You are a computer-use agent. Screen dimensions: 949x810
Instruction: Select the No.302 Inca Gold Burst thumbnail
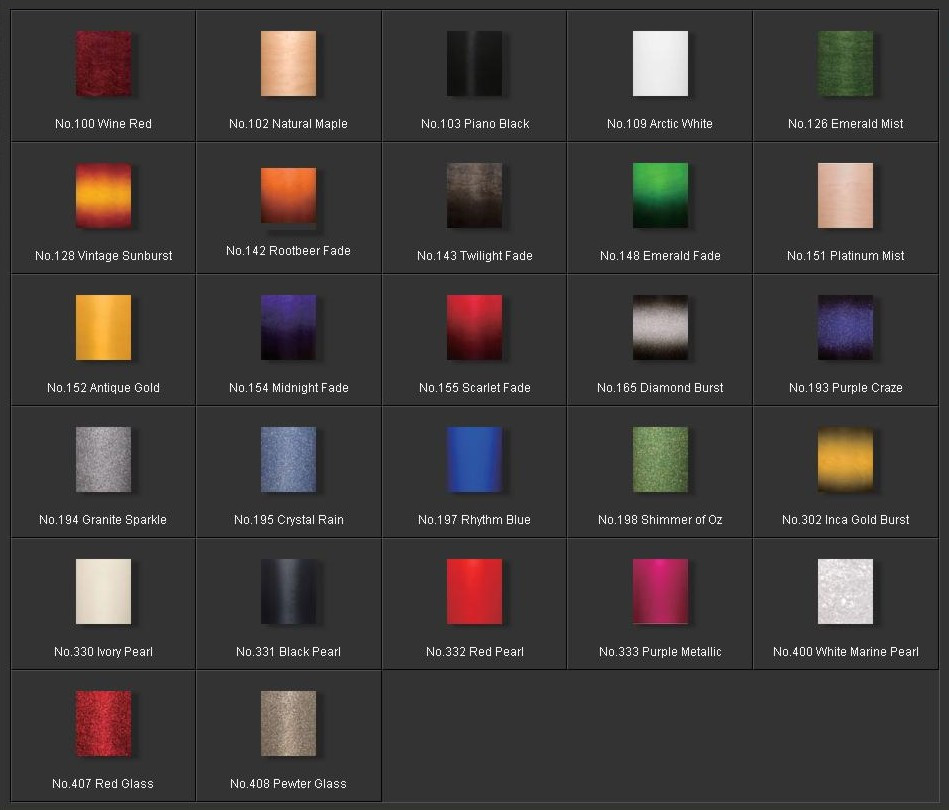click(x=845, y=460)
